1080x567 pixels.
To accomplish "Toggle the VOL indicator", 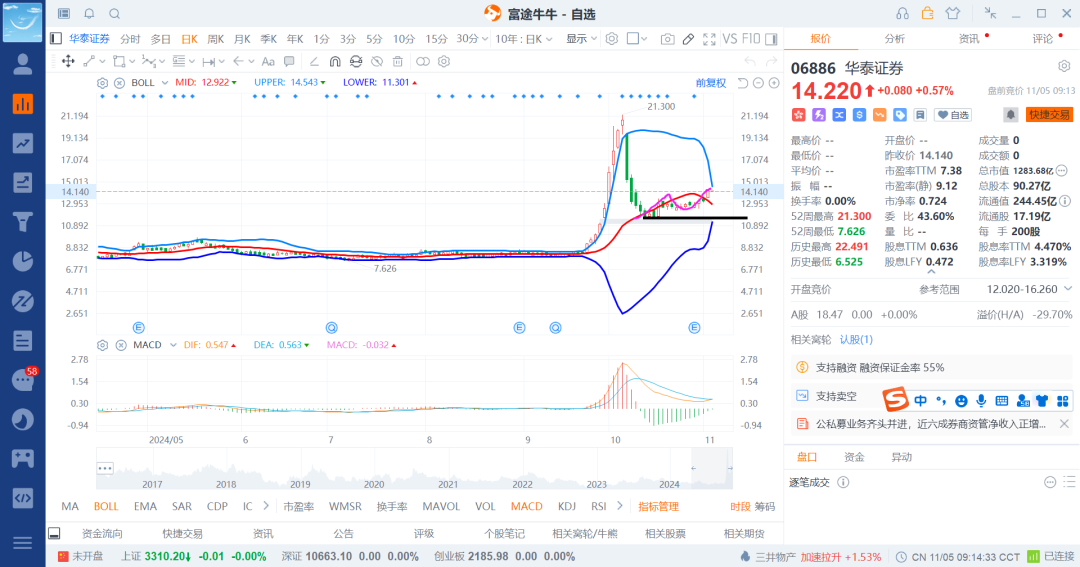I will (485, 506).
